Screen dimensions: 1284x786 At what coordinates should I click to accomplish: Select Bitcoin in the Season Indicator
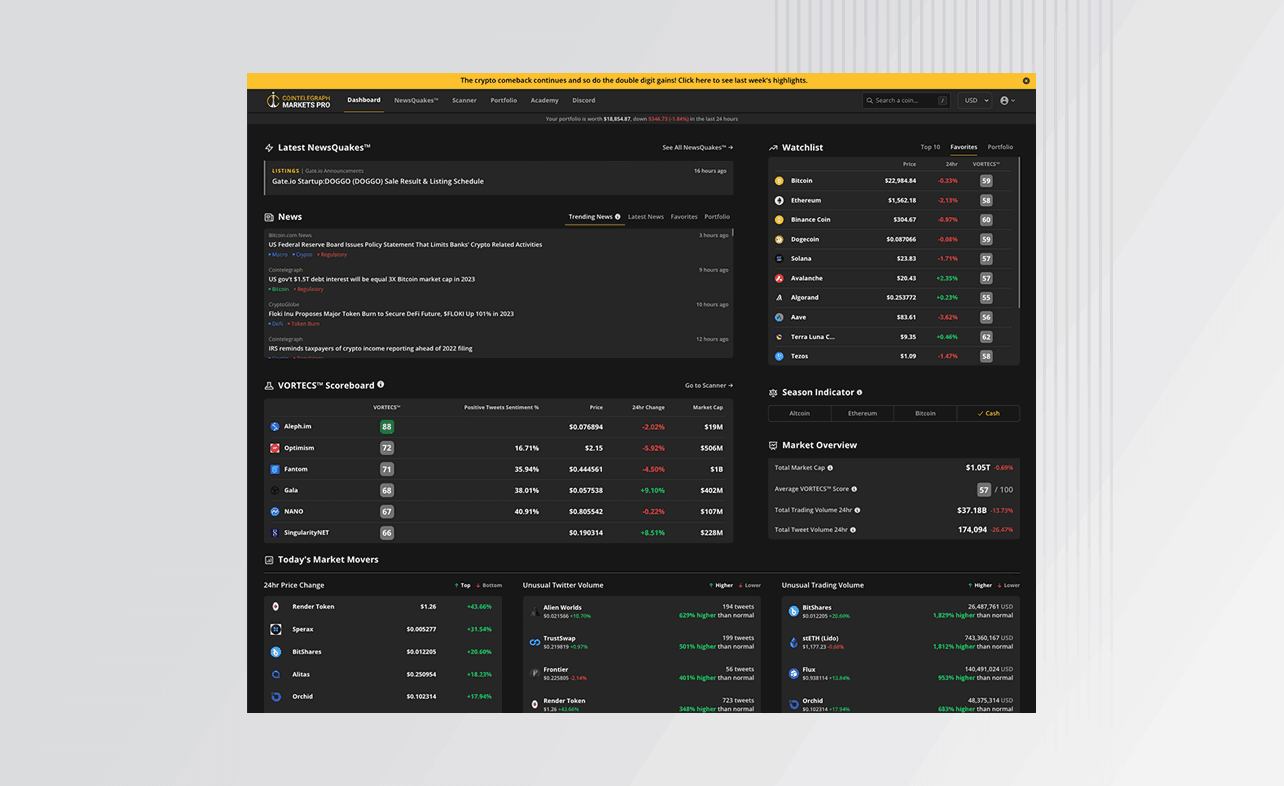(925, 413)
